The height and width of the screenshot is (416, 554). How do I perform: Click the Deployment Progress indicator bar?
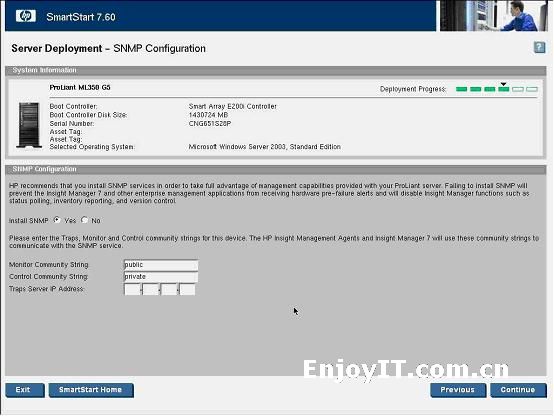point(497,89)
